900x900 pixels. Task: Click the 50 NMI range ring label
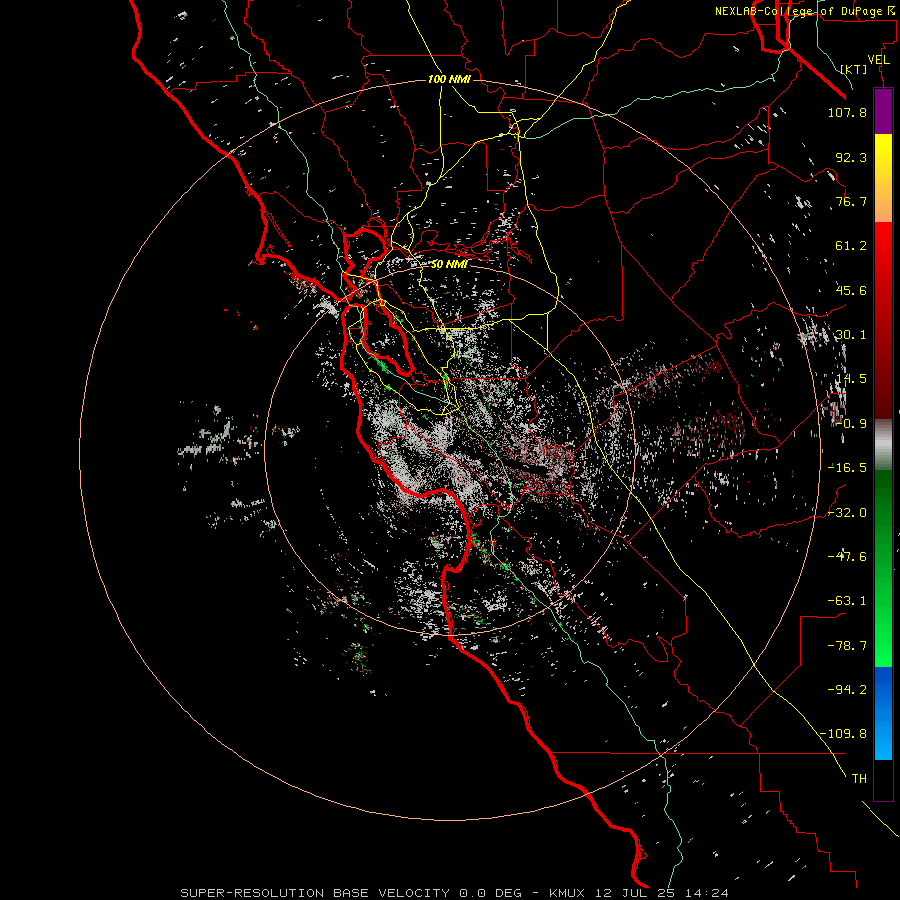[x=449, y=264]
